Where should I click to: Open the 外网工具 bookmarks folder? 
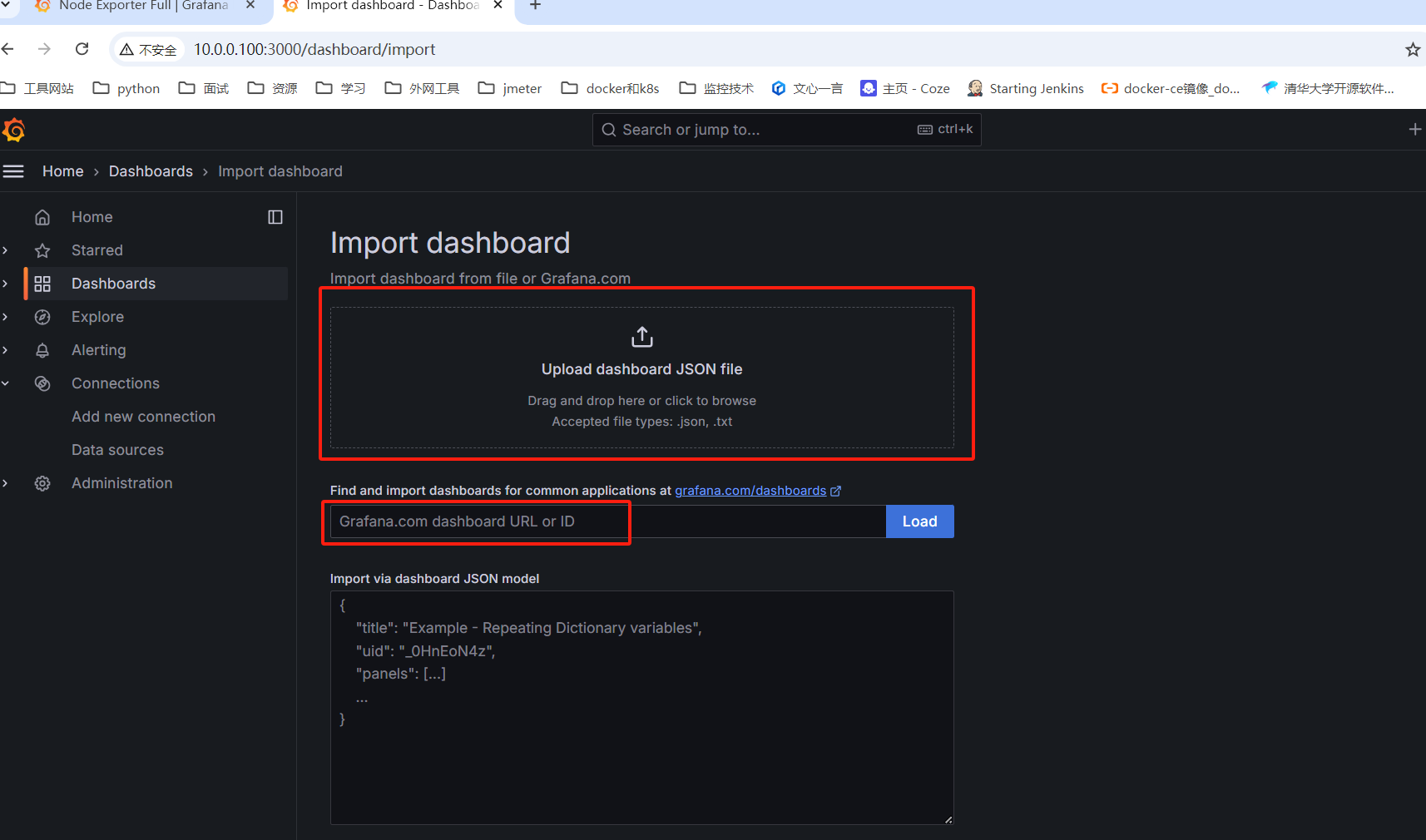pos(422,88)
